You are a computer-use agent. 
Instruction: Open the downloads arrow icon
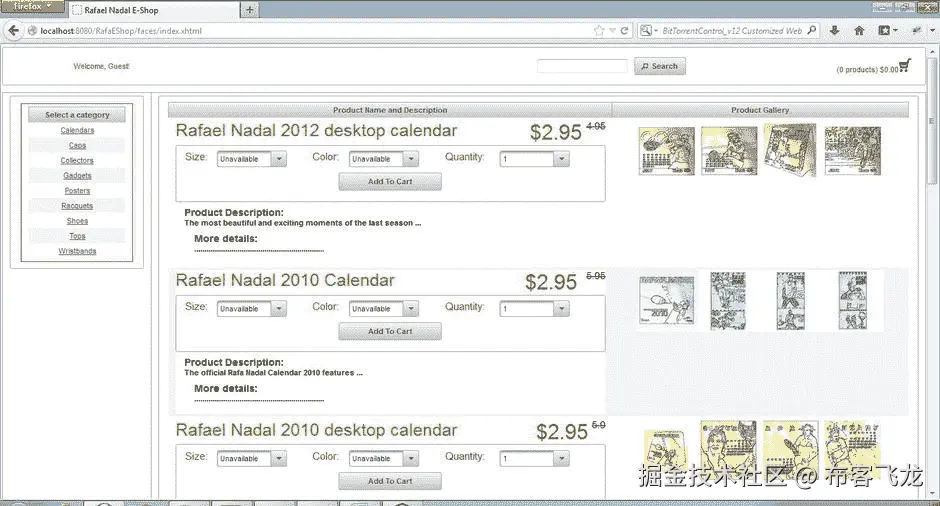click(834, 31)
